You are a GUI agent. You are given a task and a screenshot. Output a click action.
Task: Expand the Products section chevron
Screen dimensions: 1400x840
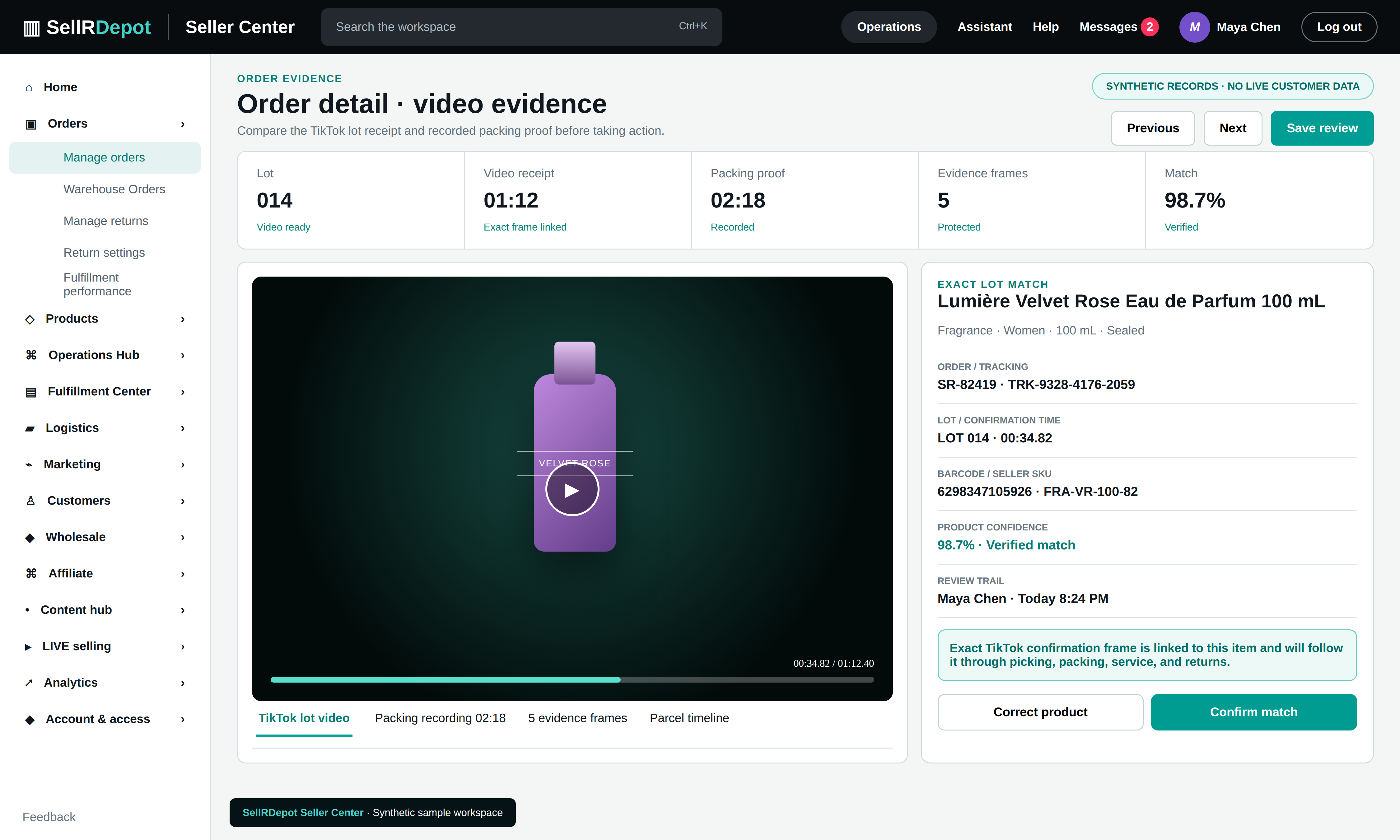click(x=183, y=319)
